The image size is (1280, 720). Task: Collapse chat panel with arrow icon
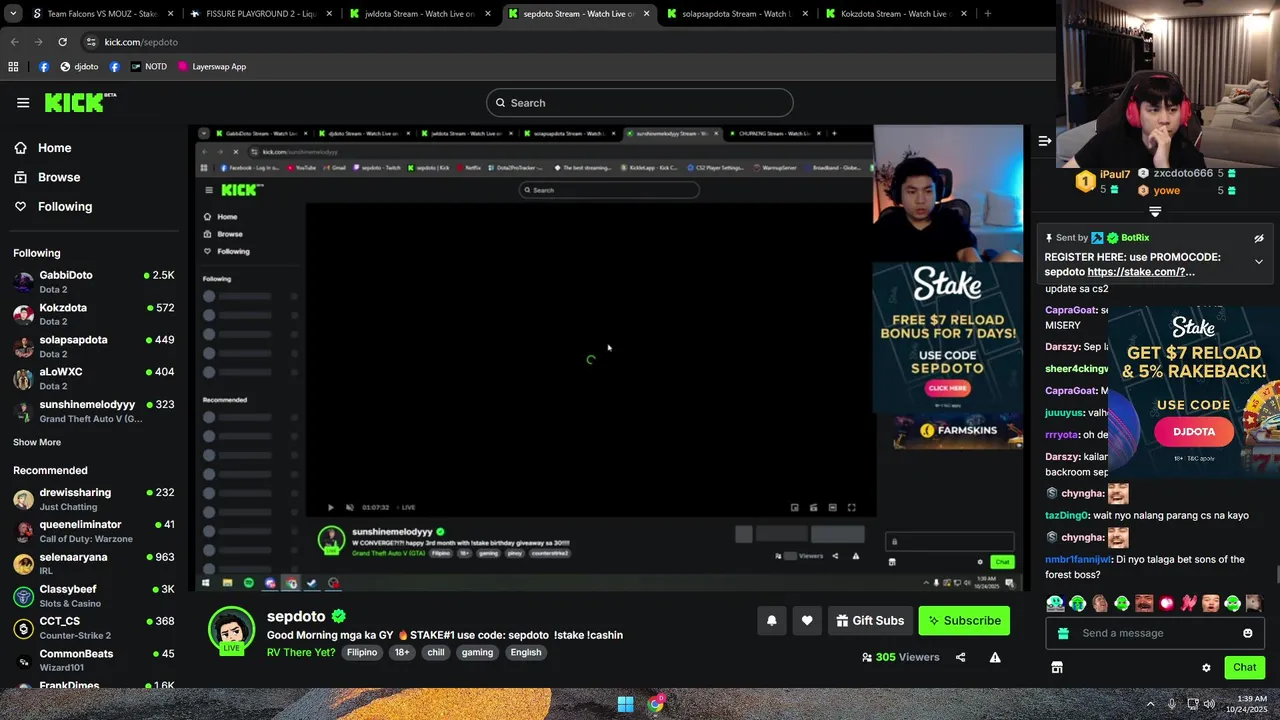[1044, 141]
